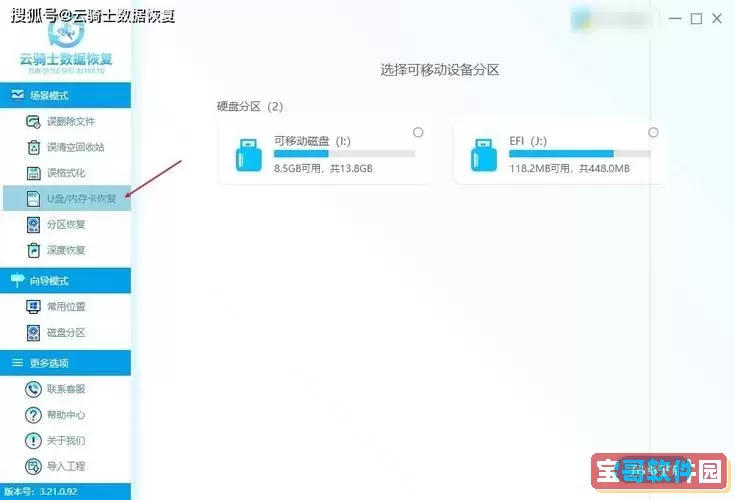
Task: Click the 版本号 3.21.0.92 status text
Action: [x=41, y=492]
